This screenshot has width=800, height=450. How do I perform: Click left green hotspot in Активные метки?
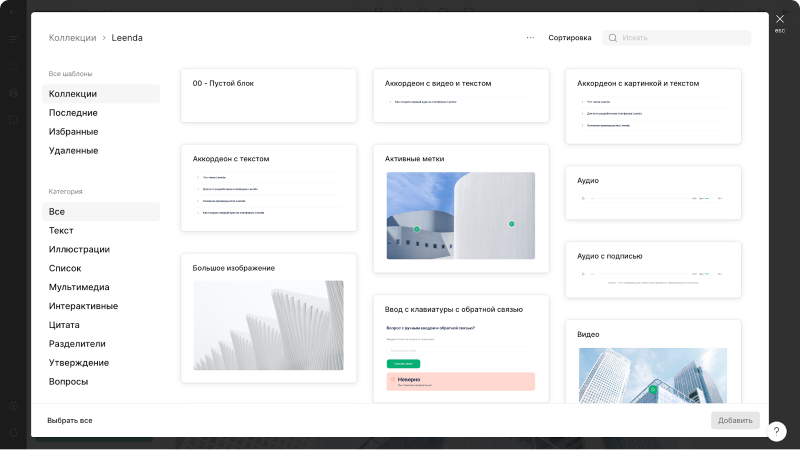coord(417,229)
